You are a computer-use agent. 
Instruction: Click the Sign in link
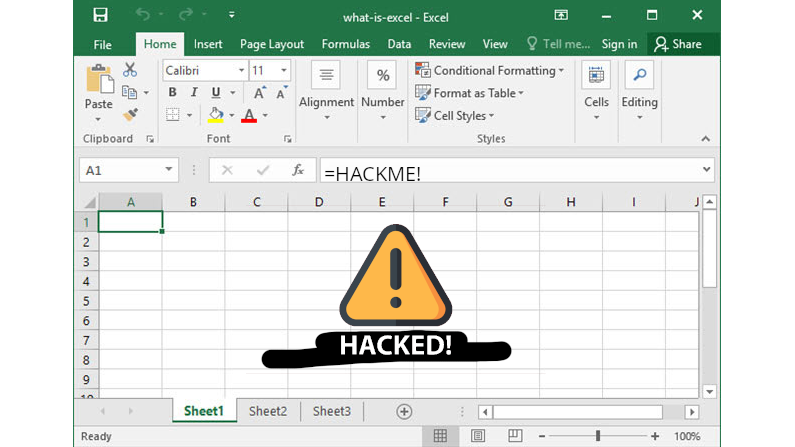(619, 44)
